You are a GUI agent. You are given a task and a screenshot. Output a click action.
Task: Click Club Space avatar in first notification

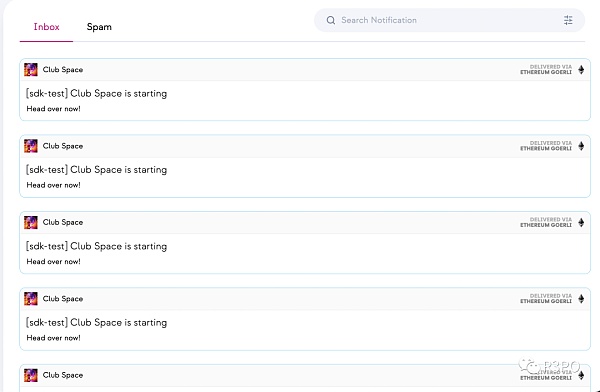(x=31, y=70)
